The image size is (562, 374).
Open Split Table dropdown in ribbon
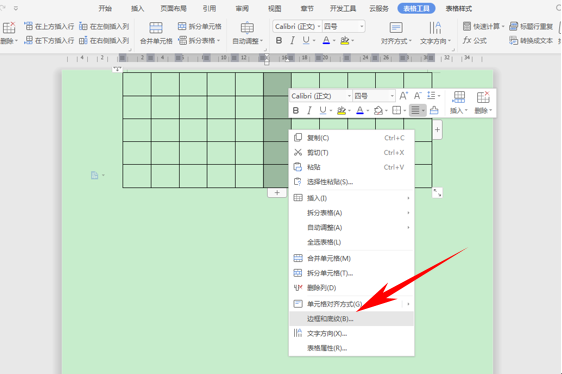[199, 41]
